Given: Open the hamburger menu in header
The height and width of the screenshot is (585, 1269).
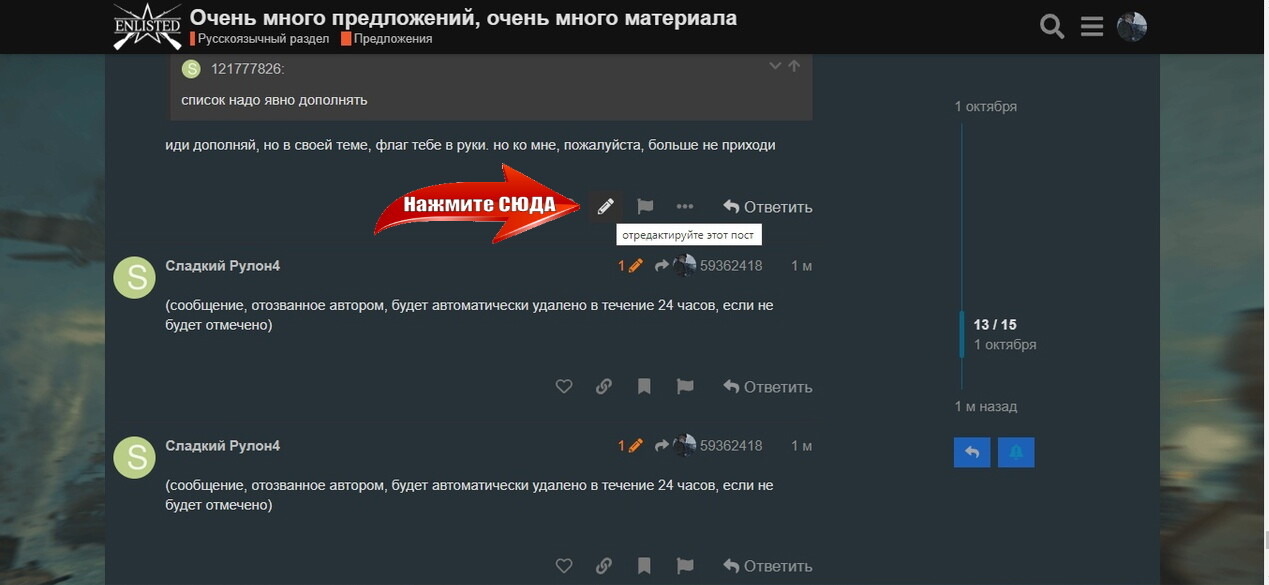Looking at the screenshot, I should (1092, 27).
